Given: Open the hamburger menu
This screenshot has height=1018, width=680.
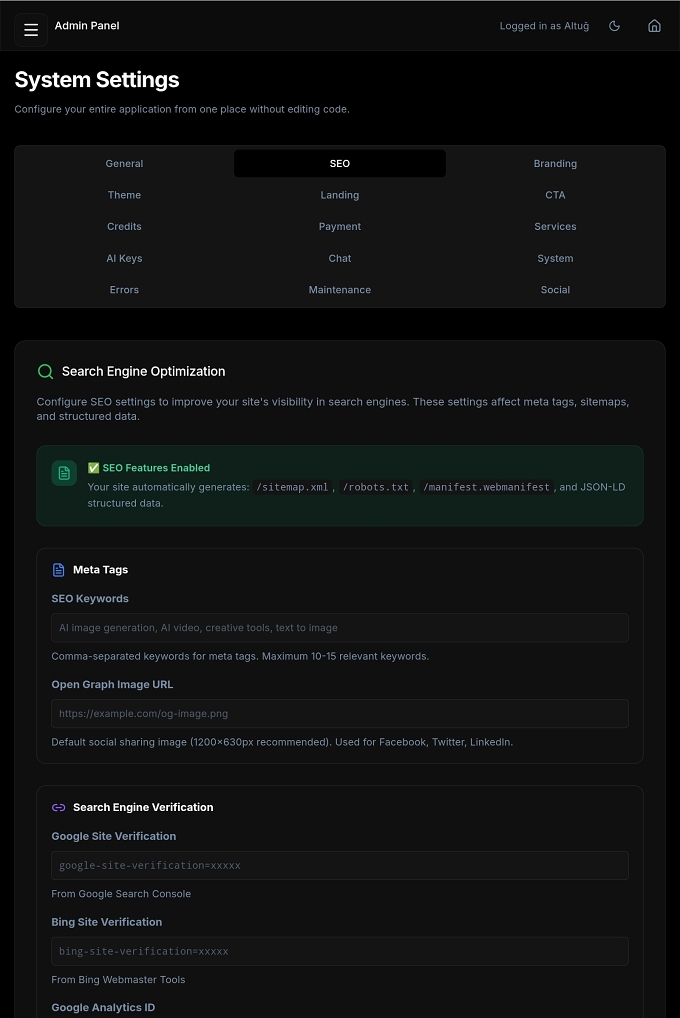Looking at the screenshot, I should click(31, 30).
